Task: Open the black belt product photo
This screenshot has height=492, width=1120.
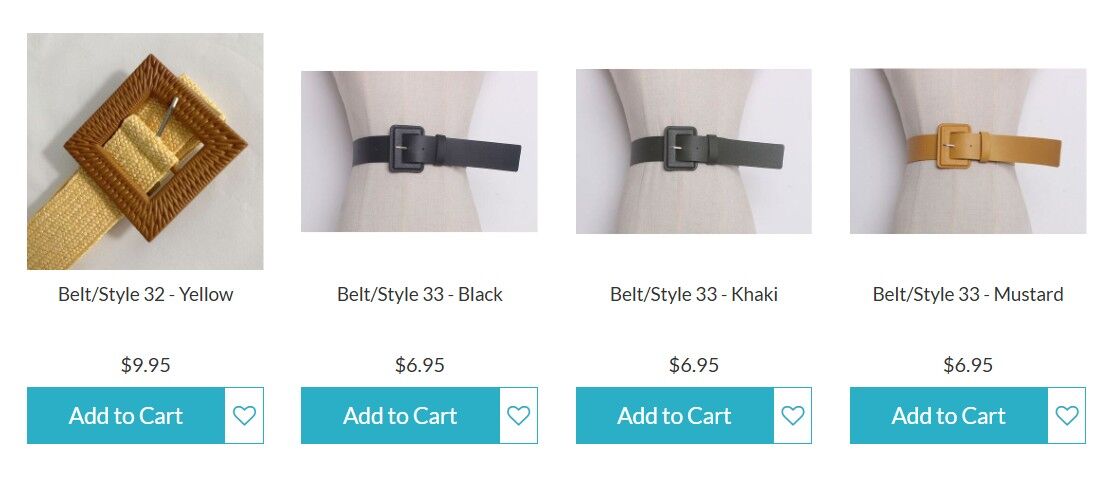Action: 419,151
